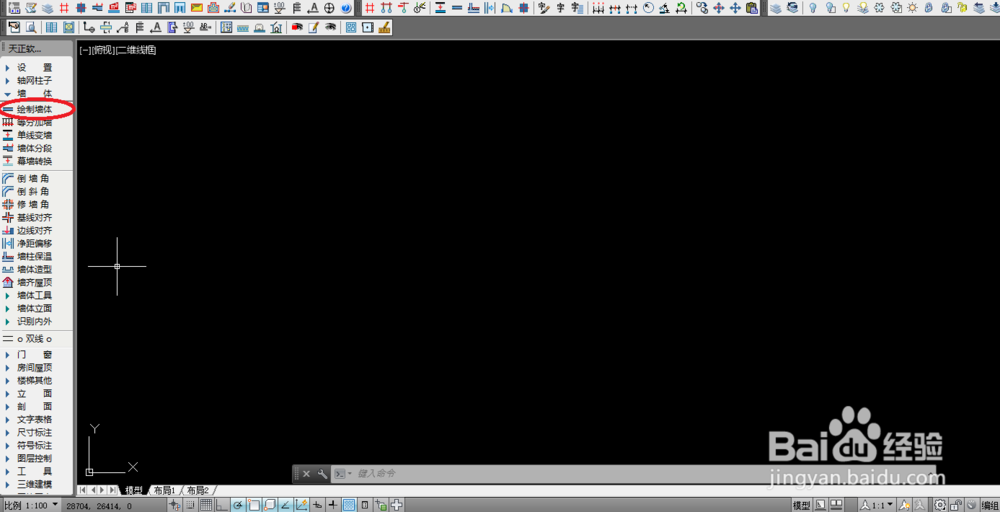
Task: Toggle object snap tracking in status bar
Action: 286,505
